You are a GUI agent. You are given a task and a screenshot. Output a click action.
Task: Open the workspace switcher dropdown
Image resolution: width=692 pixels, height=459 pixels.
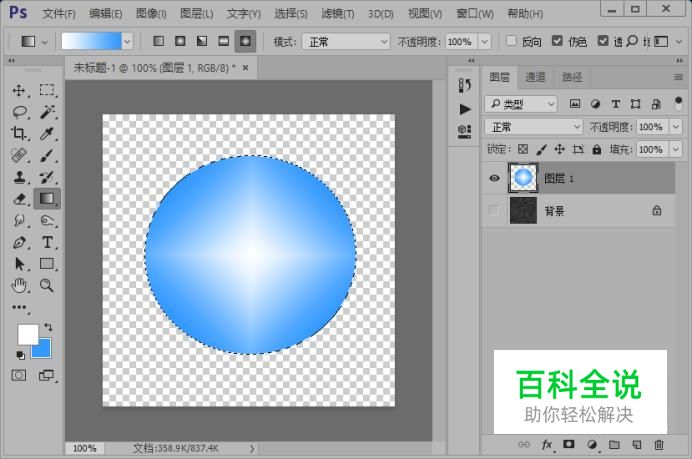pos(668,41)
